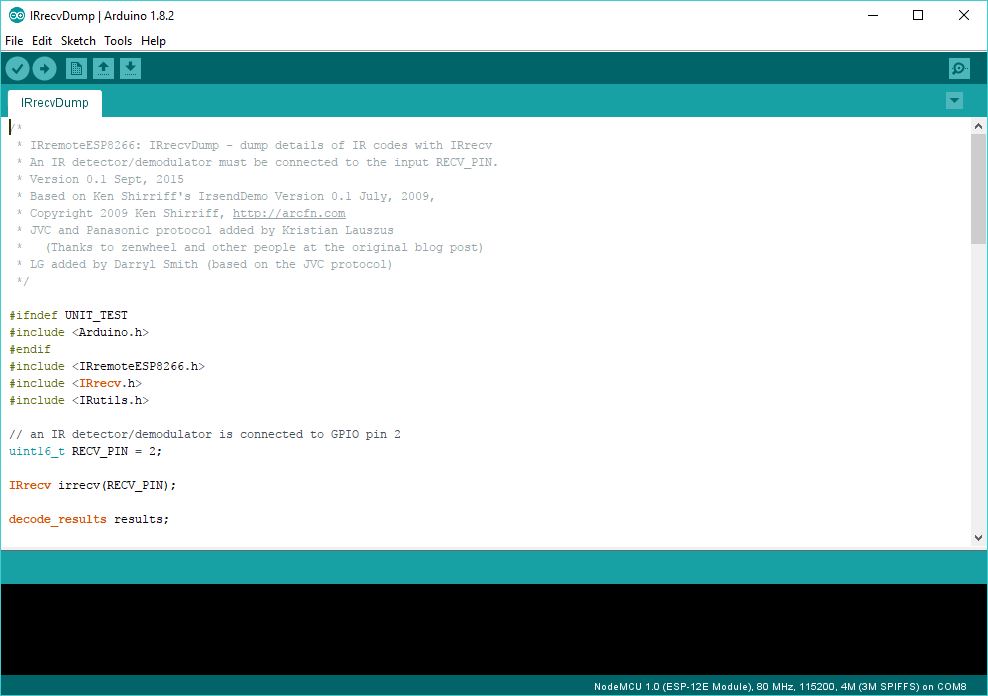988x696 pixels.
Task: Open the tab options dropdown arrow
Action: click(x=955, y=100)
